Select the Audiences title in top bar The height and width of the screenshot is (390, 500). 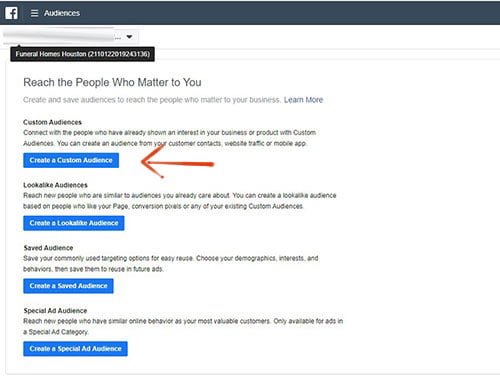coord(62,13)
